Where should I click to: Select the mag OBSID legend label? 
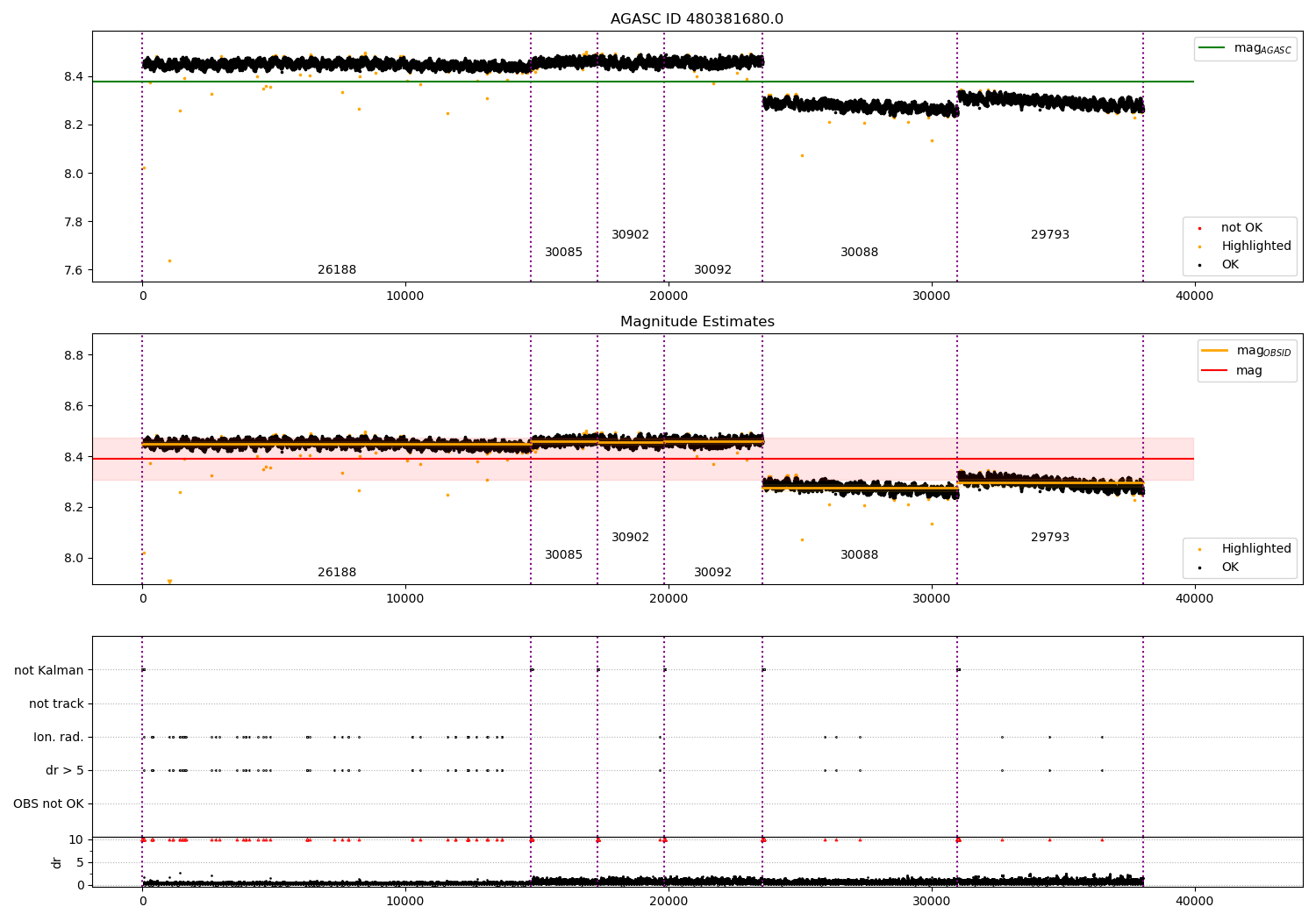1263,351
